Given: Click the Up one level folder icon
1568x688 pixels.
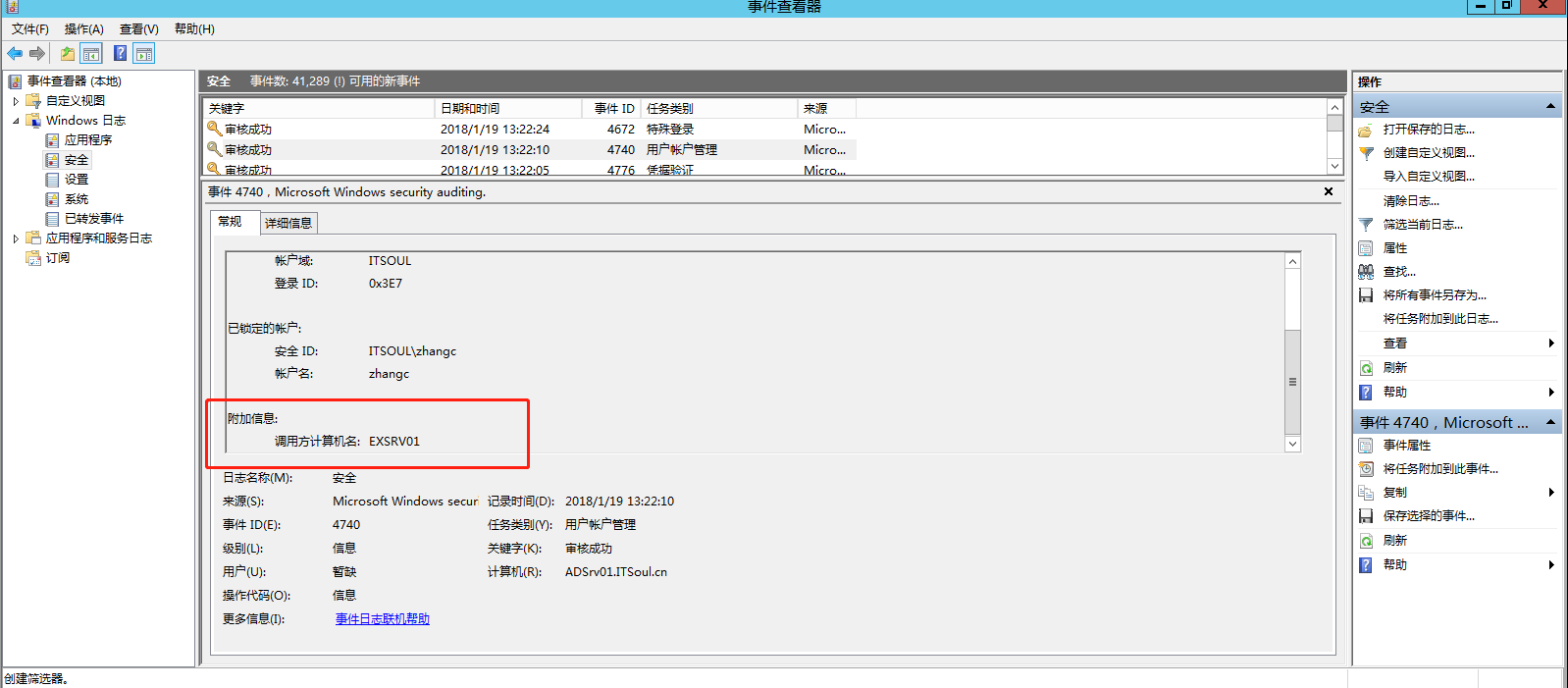Looking at the screenshot, I should point(67,53).
